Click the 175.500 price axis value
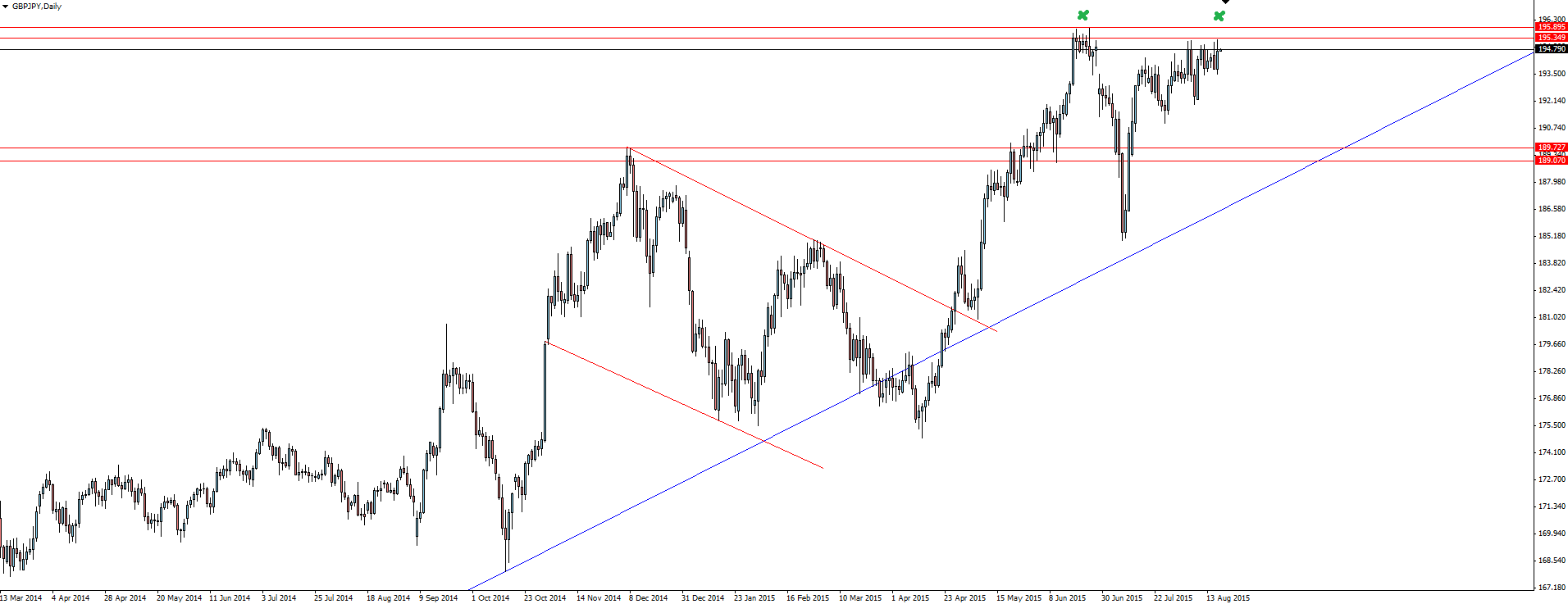This screenshot has height=604, width=1568. click(1551, 425)
